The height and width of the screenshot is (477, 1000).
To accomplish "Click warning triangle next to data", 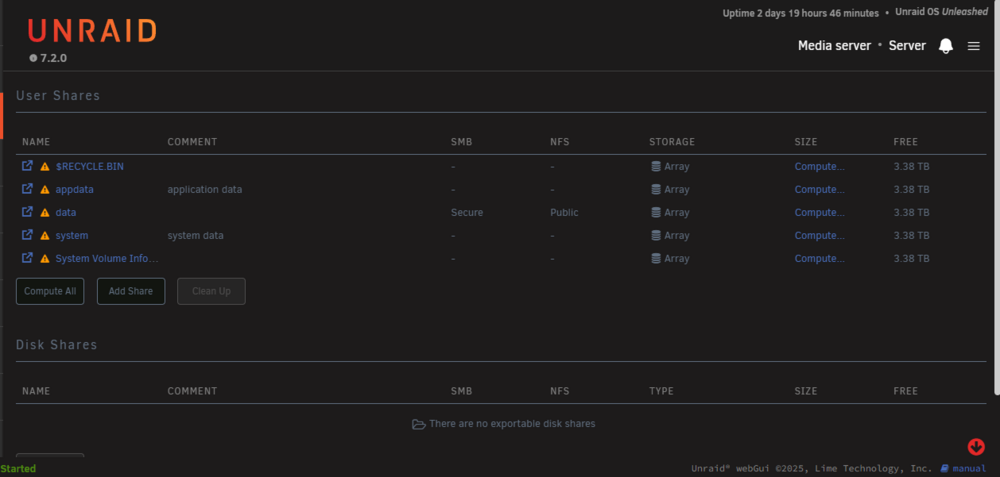I will [45, 212].
